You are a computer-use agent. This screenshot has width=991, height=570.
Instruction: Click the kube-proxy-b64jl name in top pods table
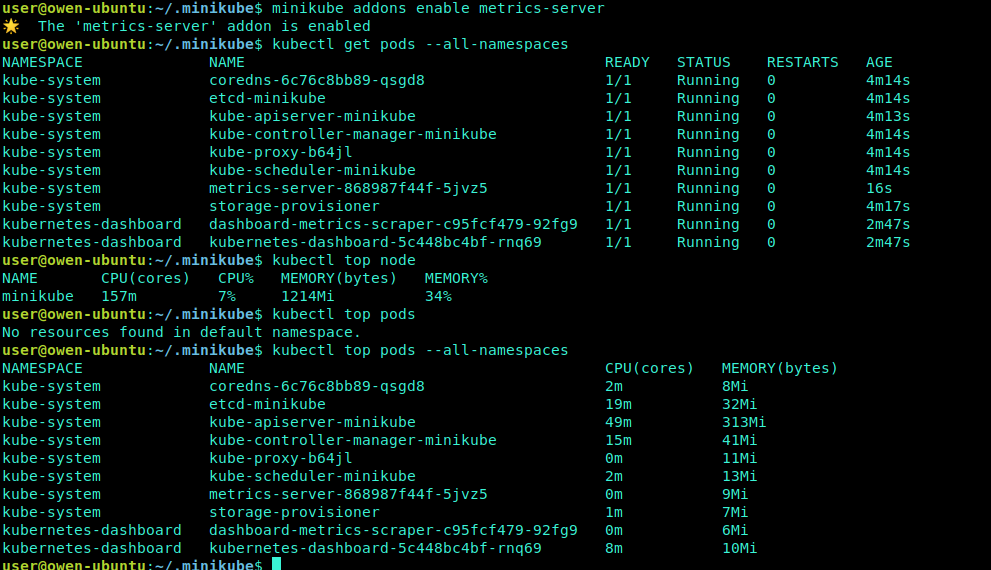[x=281, y=458]
